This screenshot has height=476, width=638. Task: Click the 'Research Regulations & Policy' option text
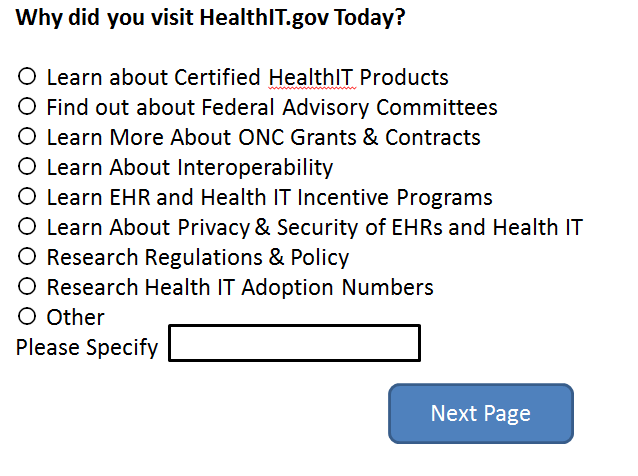tap(198, 257)
